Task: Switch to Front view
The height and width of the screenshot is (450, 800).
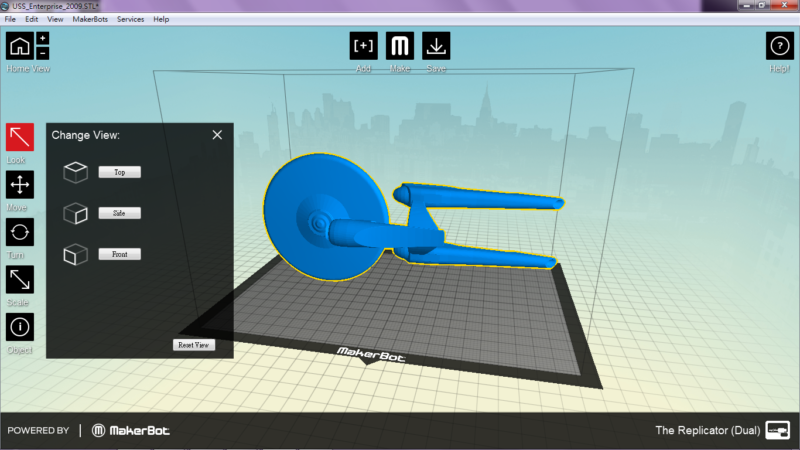Action: click(x=119, y=254)
